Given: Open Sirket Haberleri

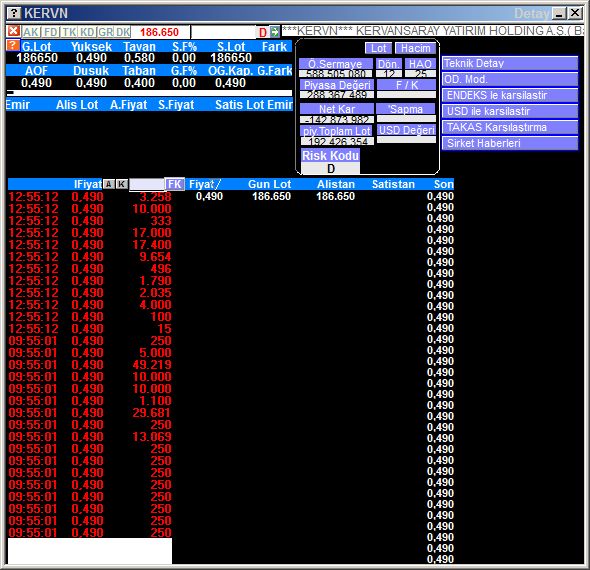Looking at the screenshot, I should pyautogui.click(x=510, y=143).
